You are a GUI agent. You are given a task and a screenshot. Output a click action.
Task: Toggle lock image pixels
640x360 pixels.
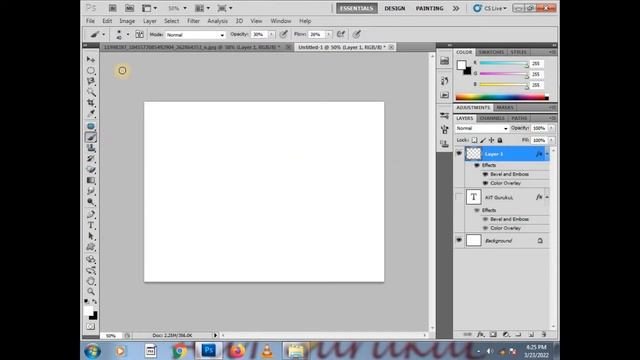pos(483,140)
